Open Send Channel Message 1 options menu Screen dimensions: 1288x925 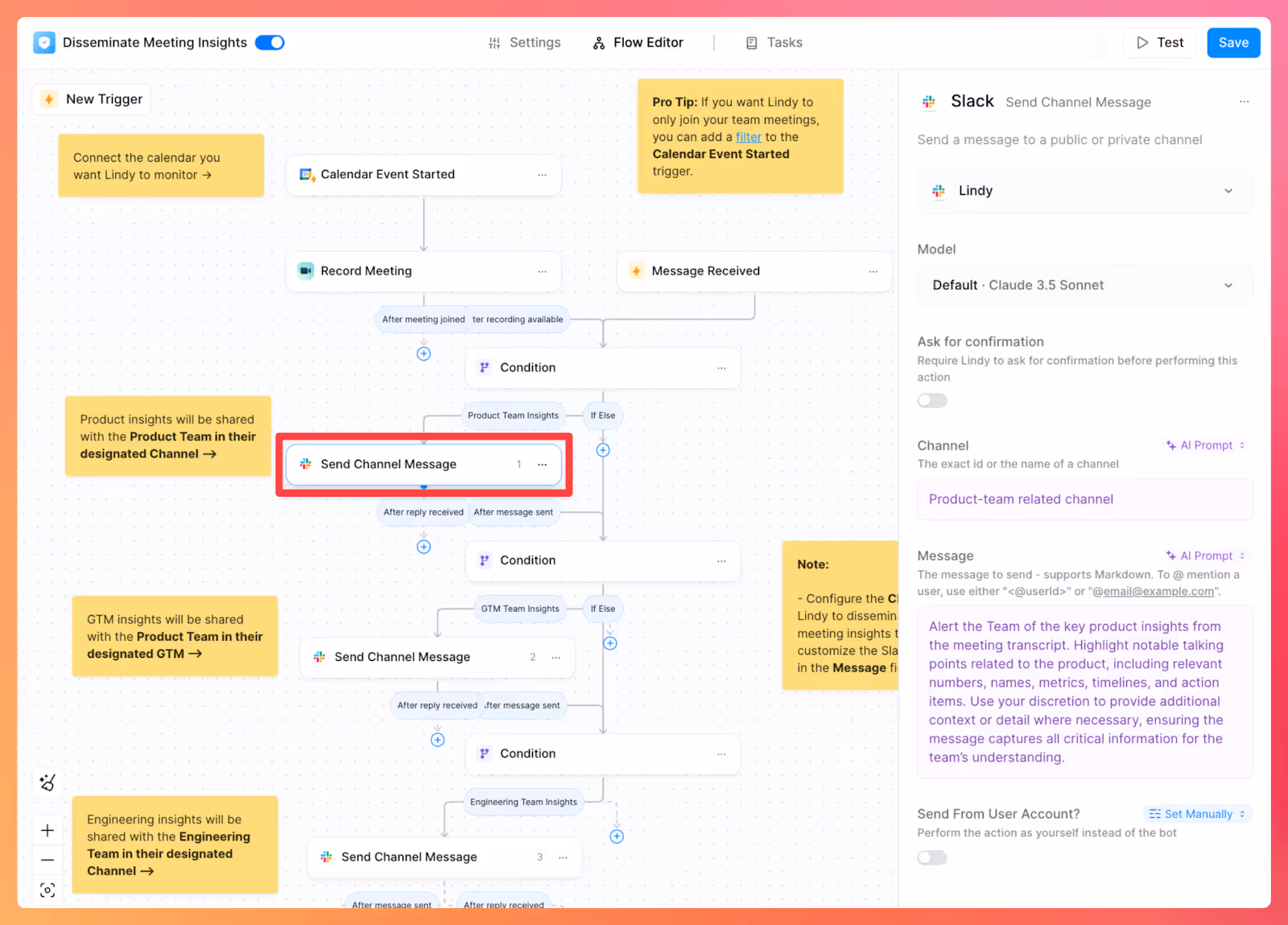543,465
